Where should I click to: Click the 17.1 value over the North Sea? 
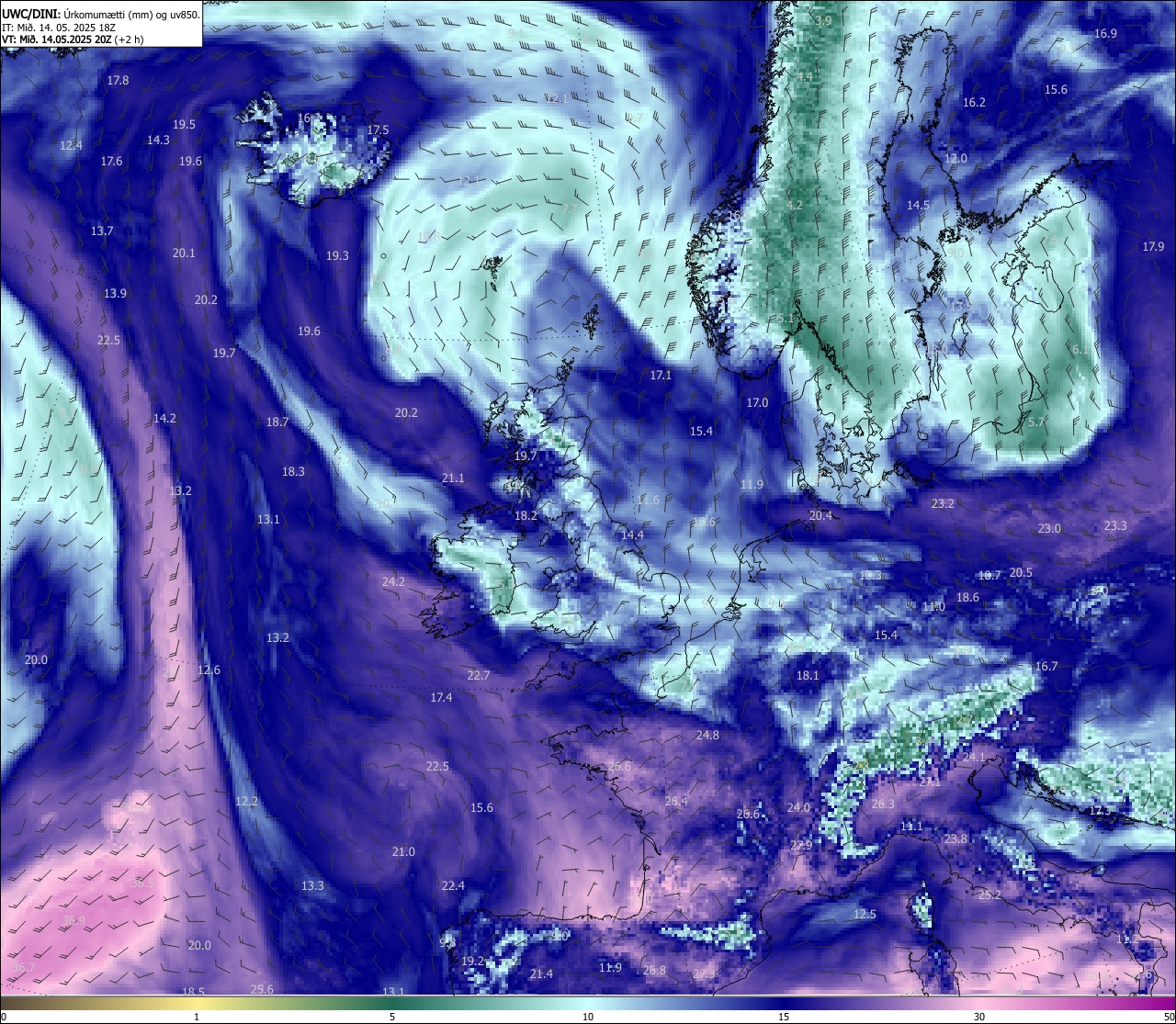(661, 376)
